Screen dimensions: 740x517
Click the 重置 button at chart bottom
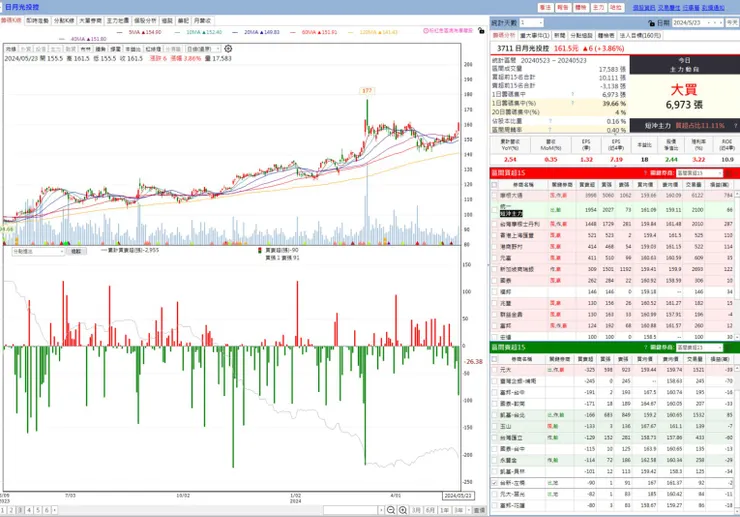coord(479,510)
